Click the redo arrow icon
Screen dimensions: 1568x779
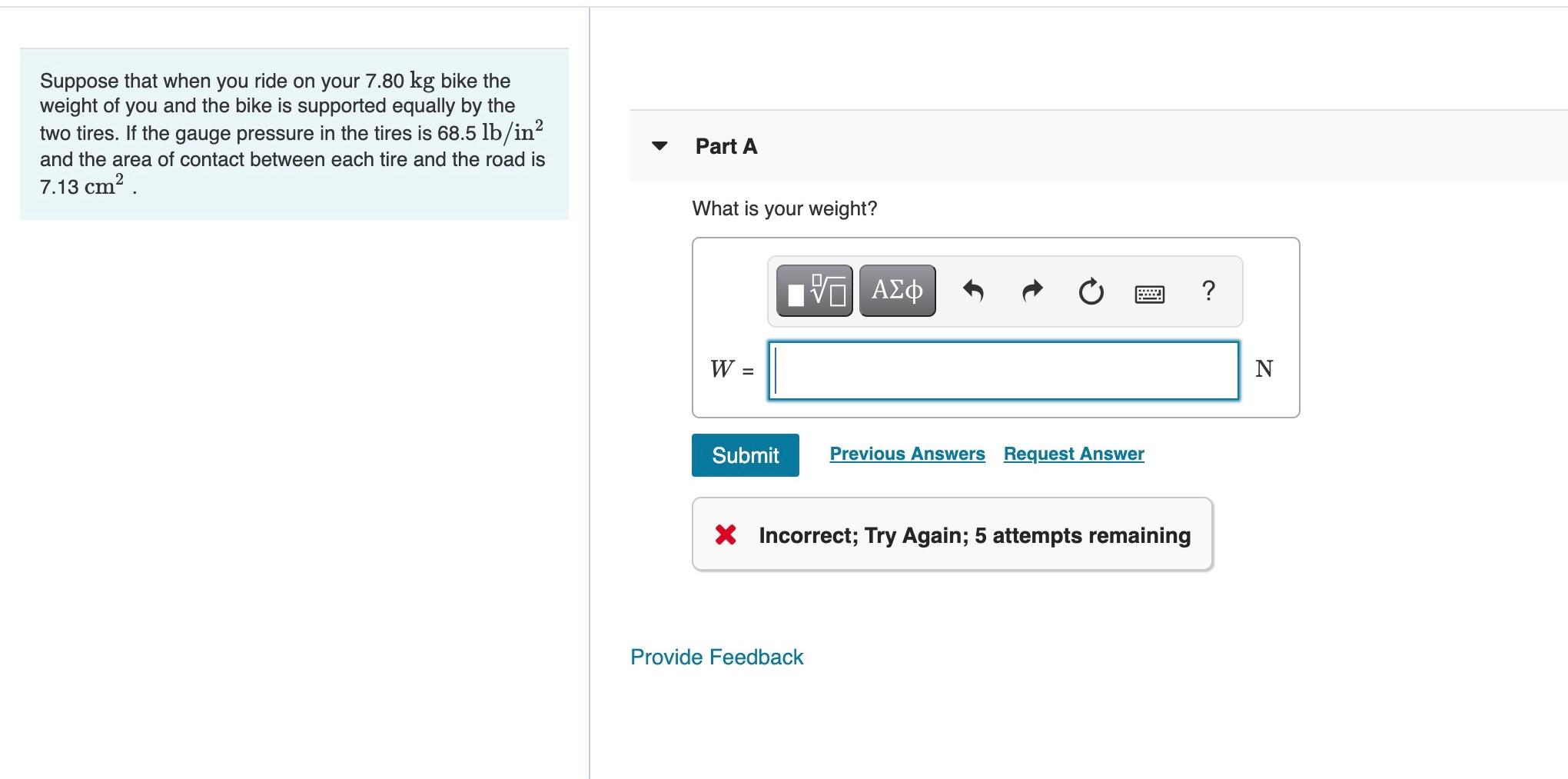point(1032,291)
